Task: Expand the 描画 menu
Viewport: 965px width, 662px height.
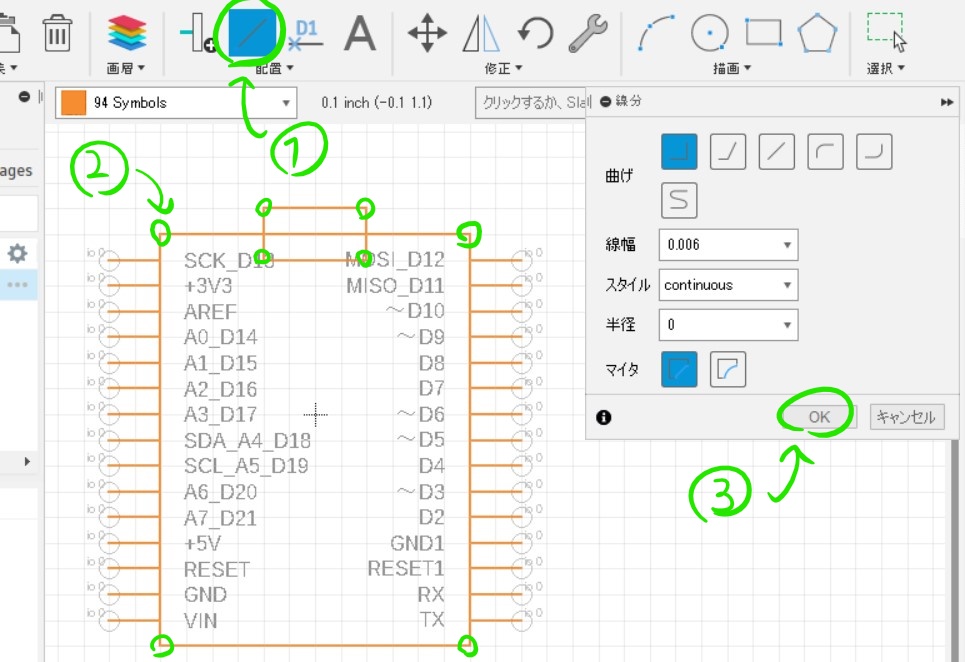Action: pyautogui.click(x=732, y=68)
